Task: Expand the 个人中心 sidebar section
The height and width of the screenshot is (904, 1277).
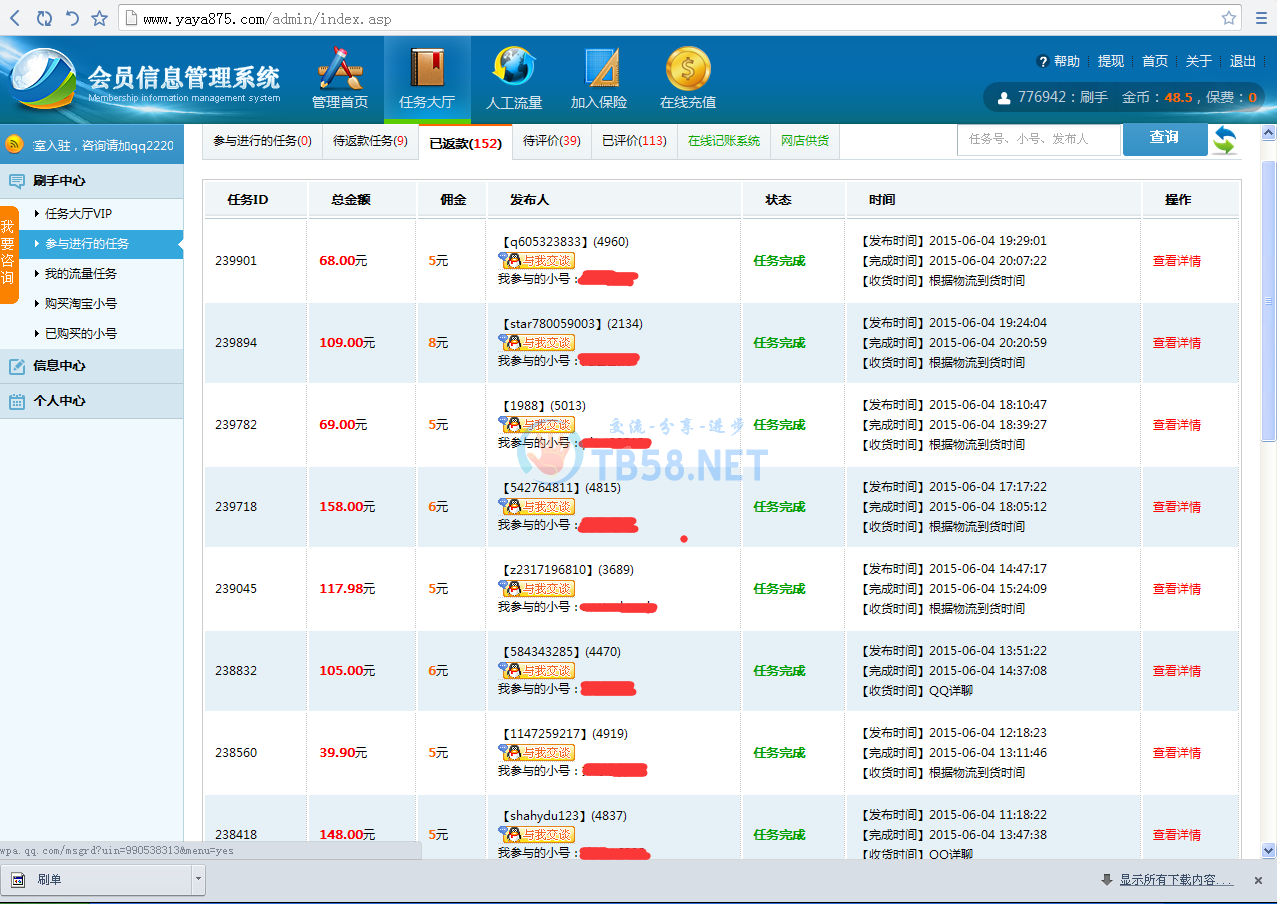Action: (x=92, y=401)
